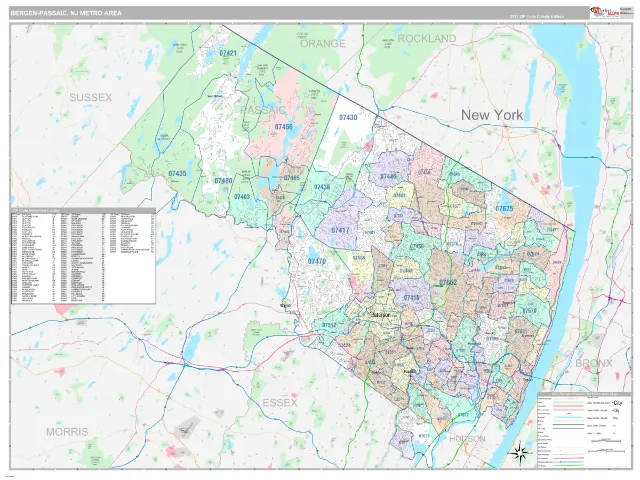Click the PASSAIC county label
Viewport: 640px width, 480px height.
262,110
